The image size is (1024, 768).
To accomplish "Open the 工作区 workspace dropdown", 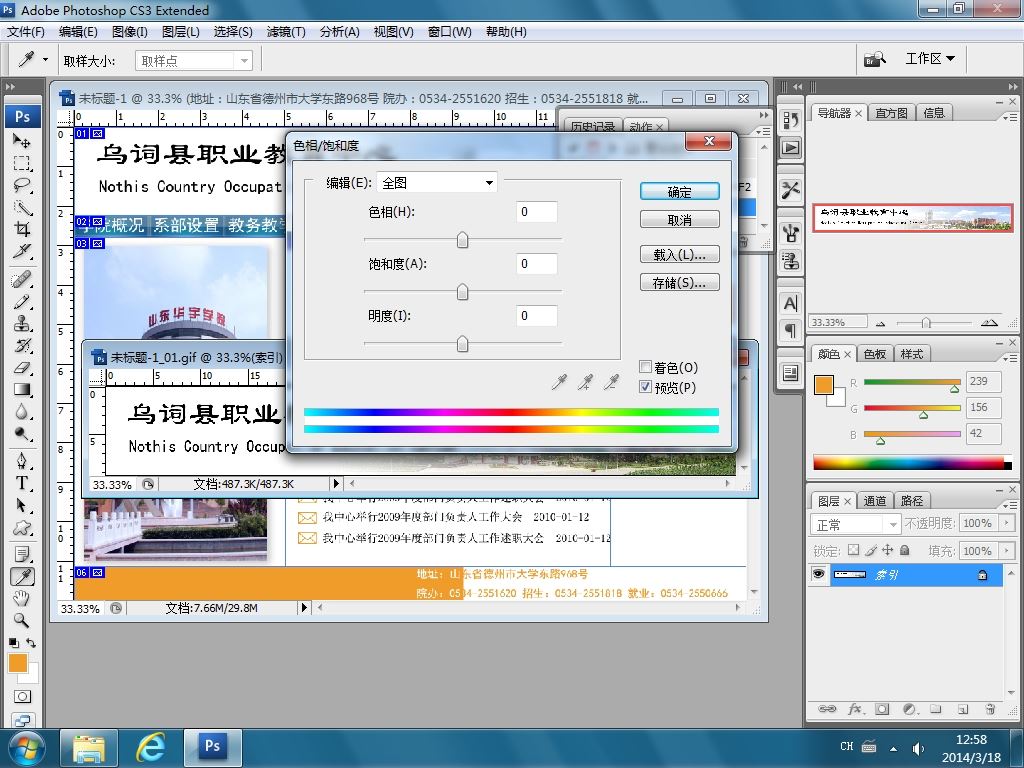I will (x=930, y=59).
